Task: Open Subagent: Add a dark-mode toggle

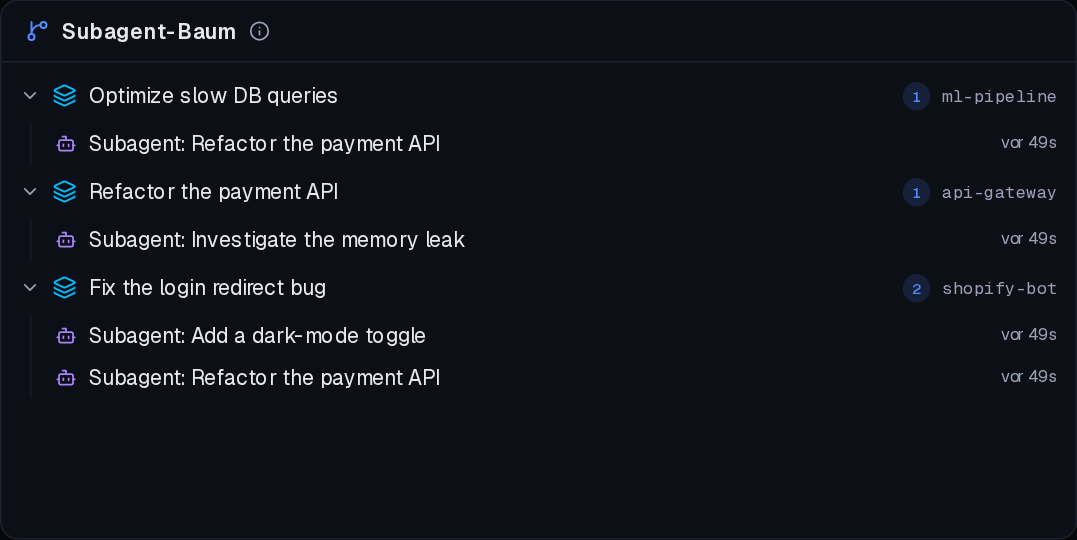Action: [538, 336]
